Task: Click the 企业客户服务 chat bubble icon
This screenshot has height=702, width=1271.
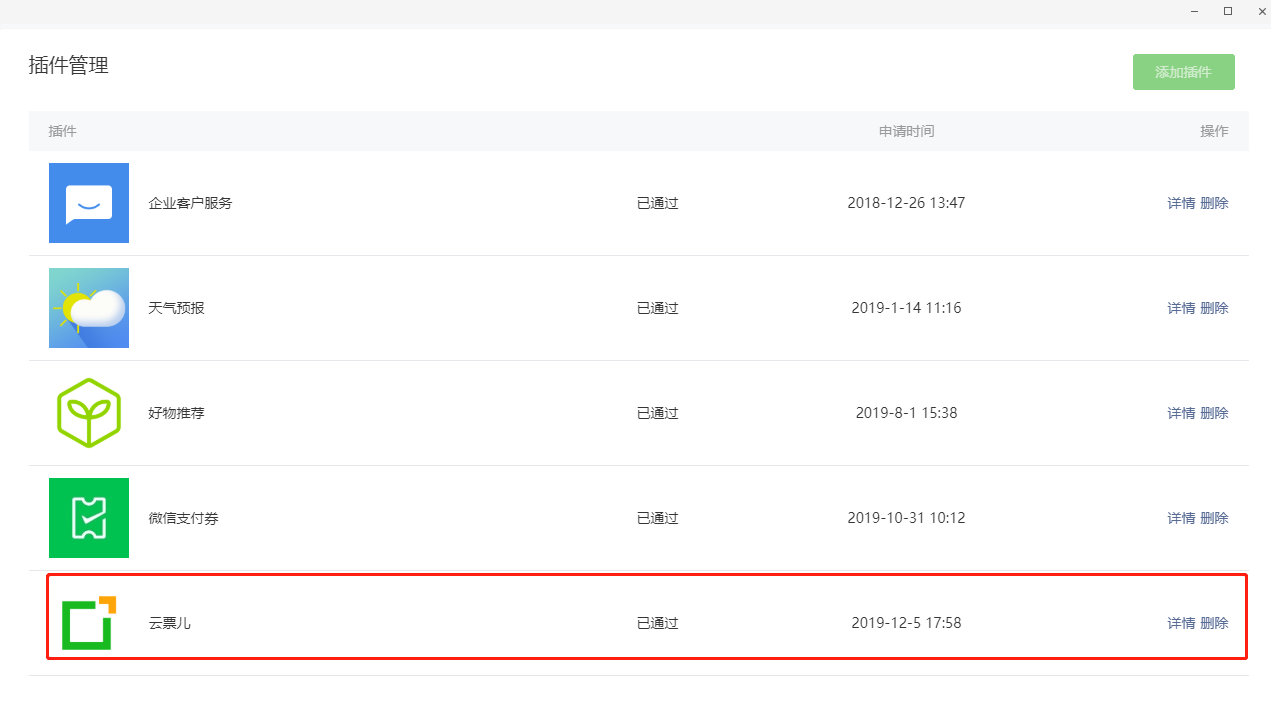Action: [89, 203]
